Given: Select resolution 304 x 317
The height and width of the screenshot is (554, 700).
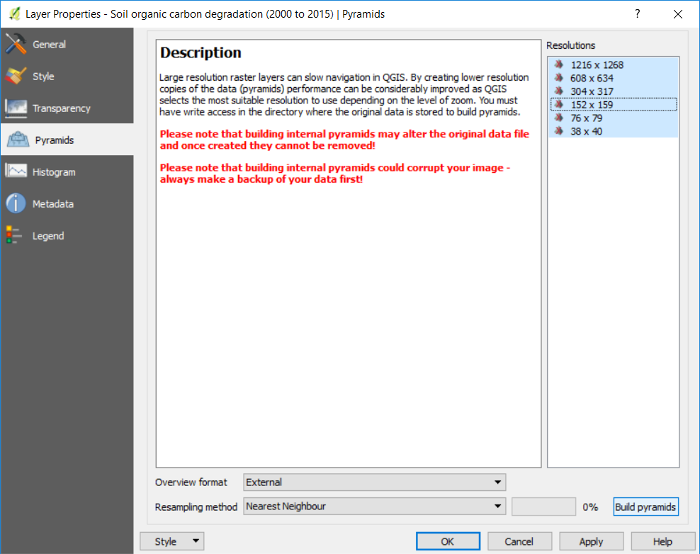Looking at the screenshot, I should 613,91.
